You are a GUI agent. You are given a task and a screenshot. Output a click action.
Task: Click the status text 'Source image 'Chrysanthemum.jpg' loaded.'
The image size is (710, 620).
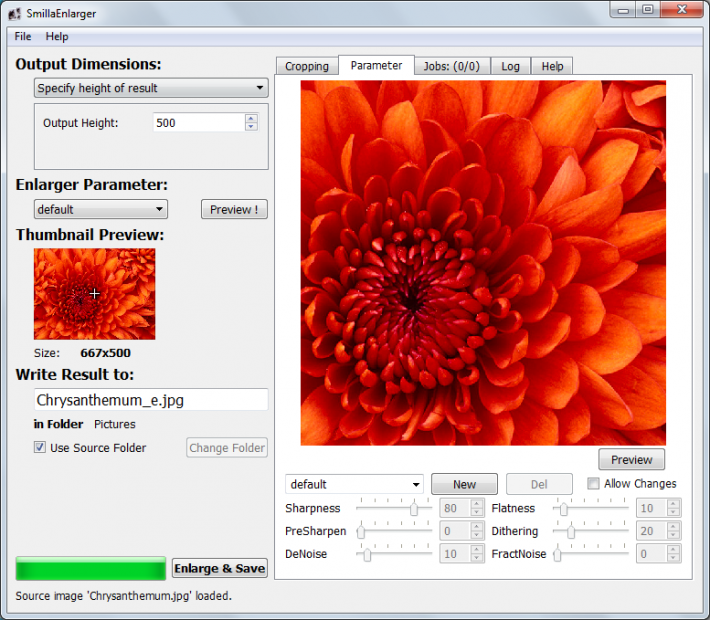124,596
